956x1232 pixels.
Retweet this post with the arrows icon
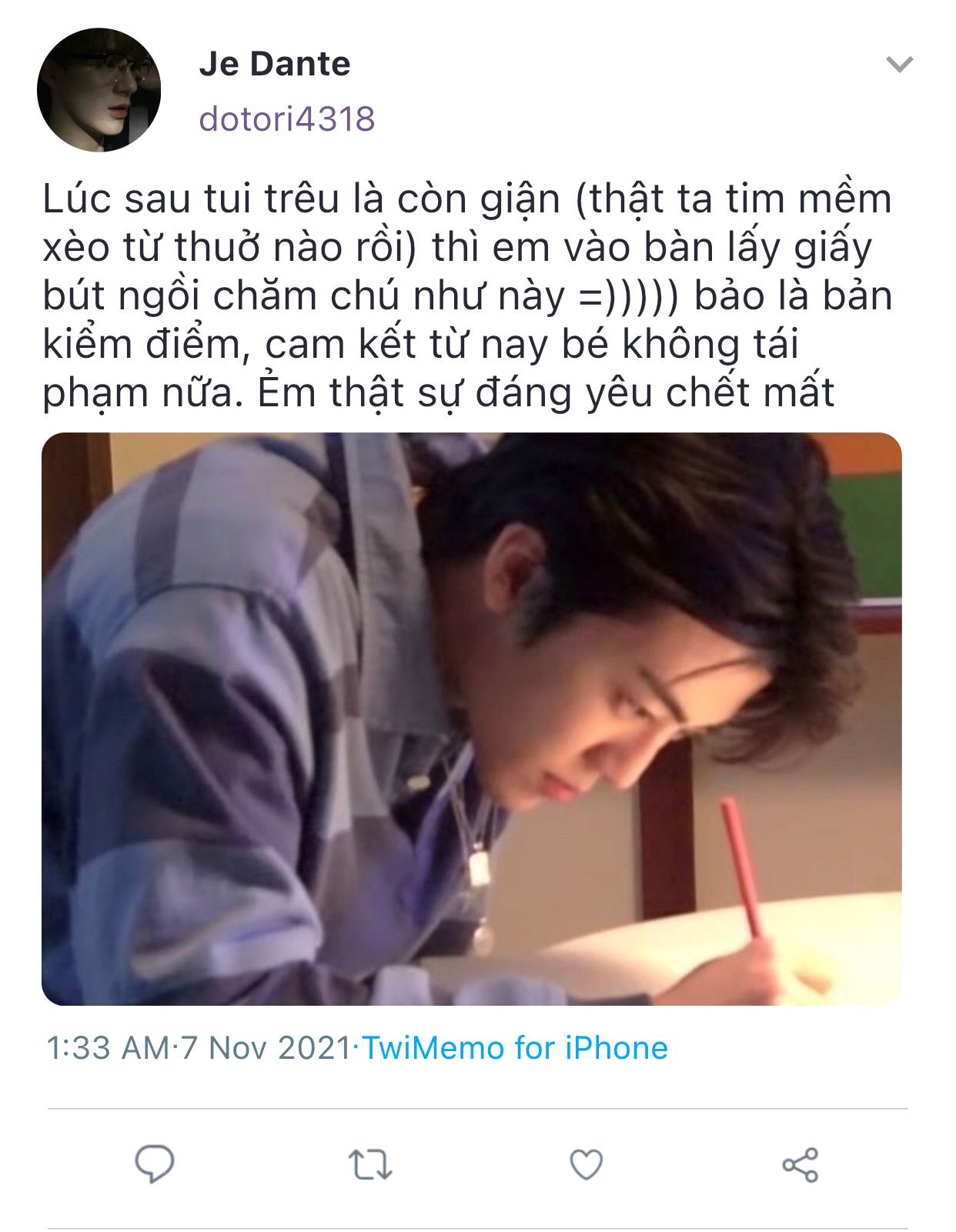pyautogui.click(x=370, y=1165)
